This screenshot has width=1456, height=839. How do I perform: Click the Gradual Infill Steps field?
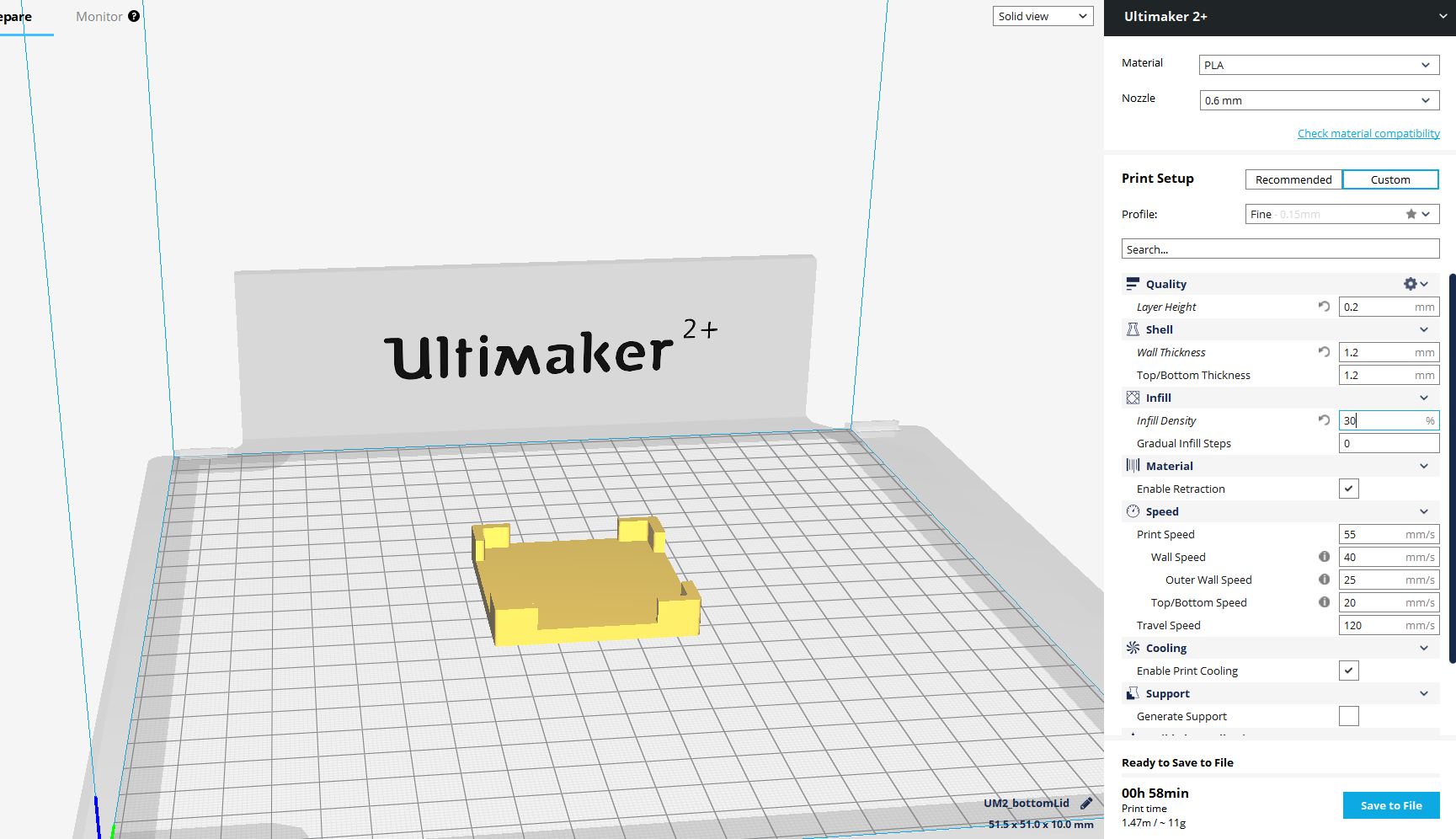[1389, 443]
